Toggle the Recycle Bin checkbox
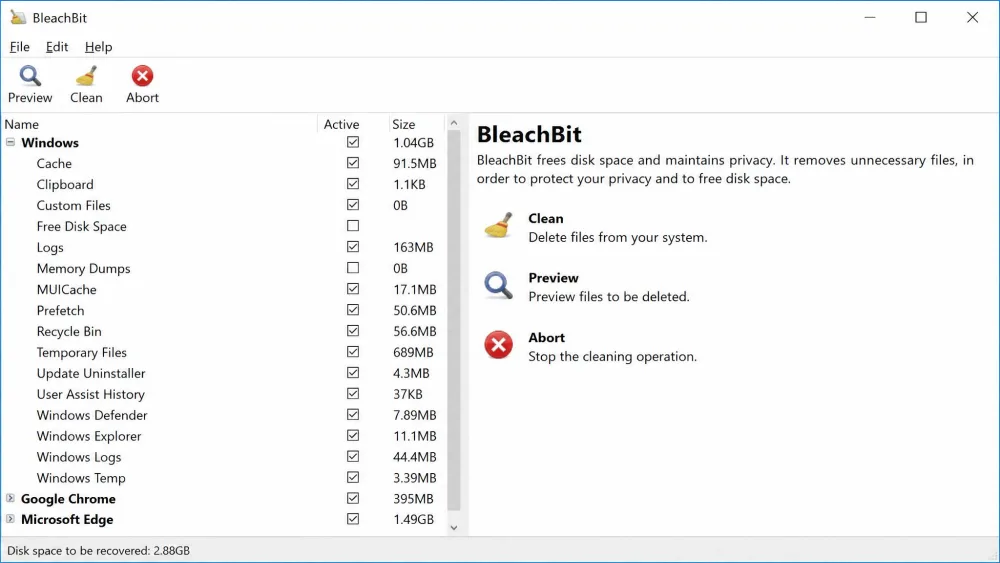The width and height of the screenshot is (1000, 563). coord(353,331)
